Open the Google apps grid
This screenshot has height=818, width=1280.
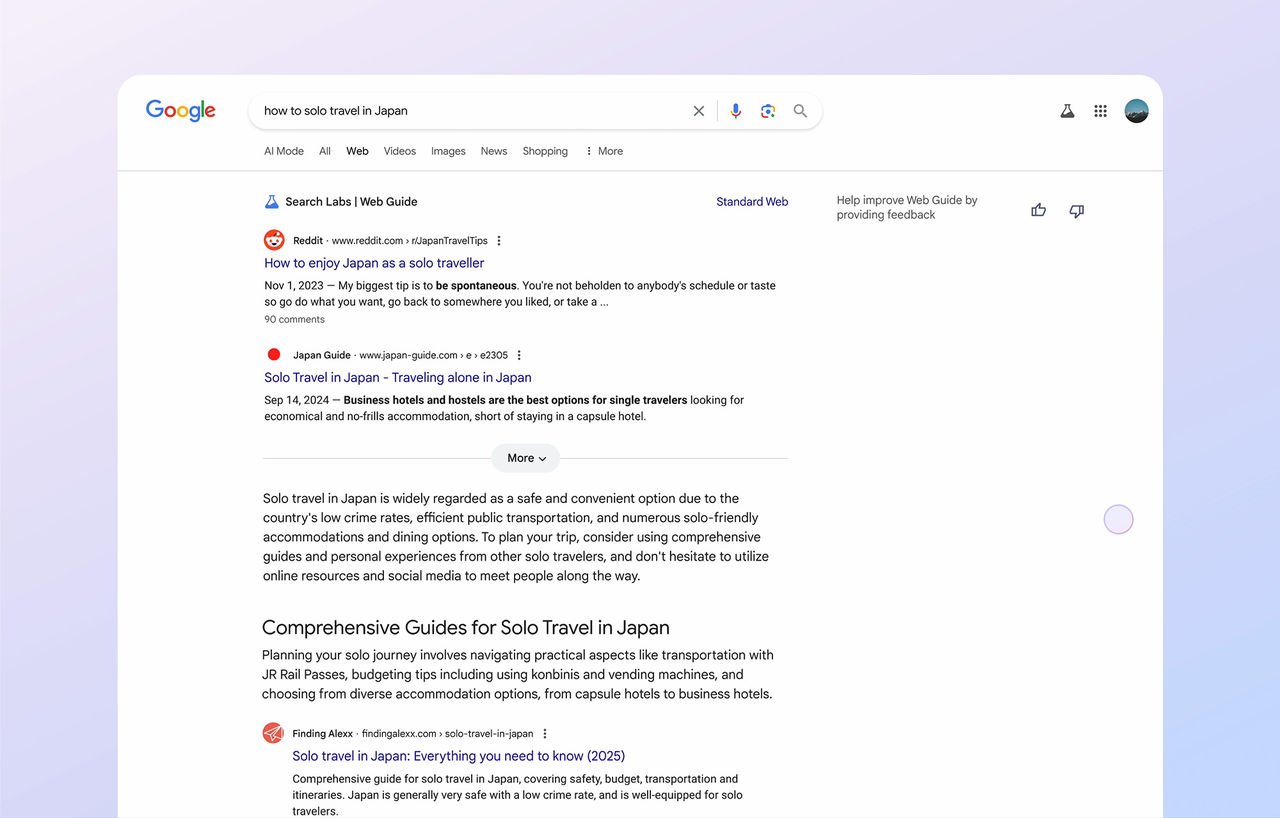pos(1100,111)
